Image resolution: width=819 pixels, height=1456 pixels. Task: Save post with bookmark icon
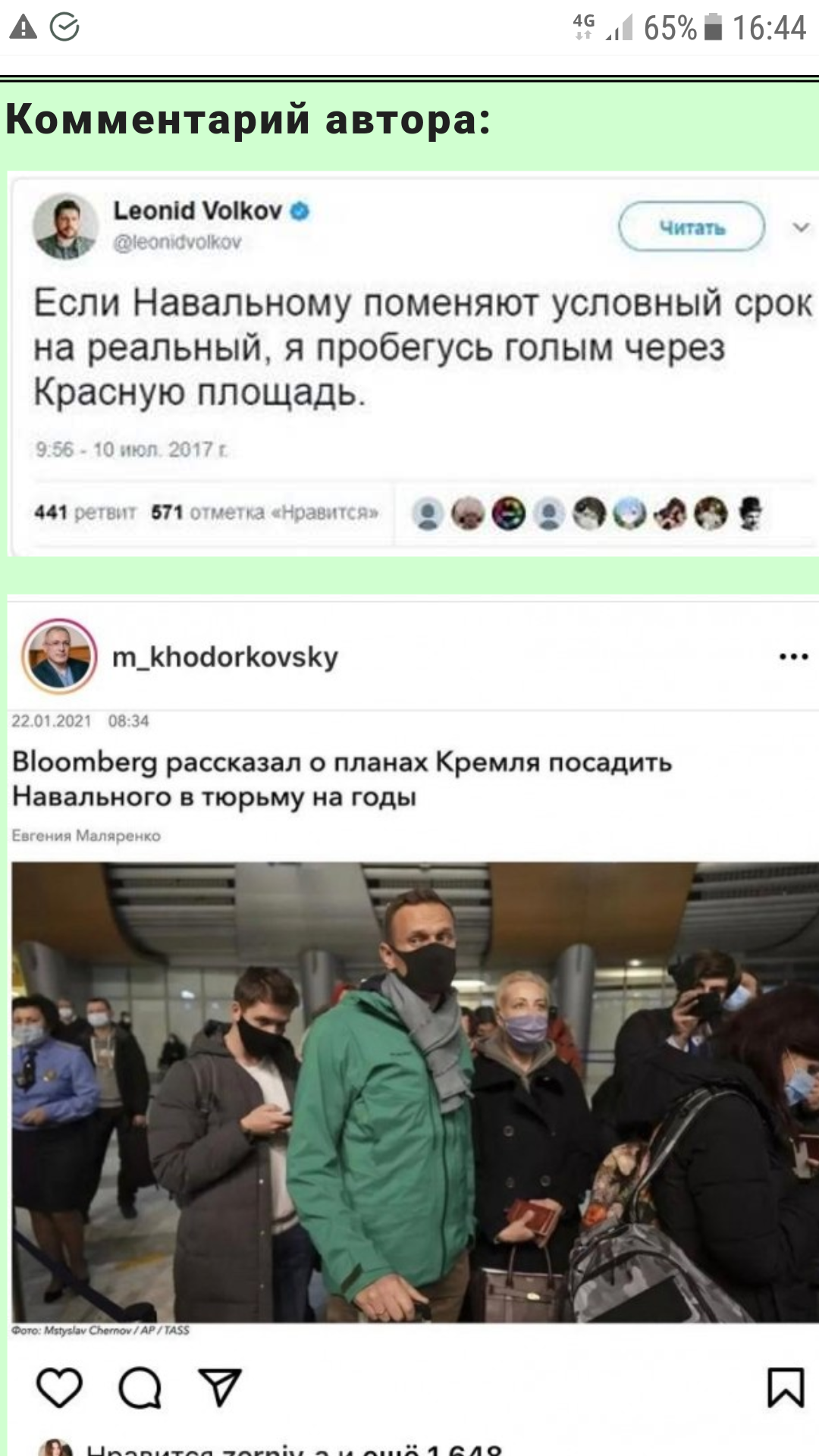(786, 1387)
